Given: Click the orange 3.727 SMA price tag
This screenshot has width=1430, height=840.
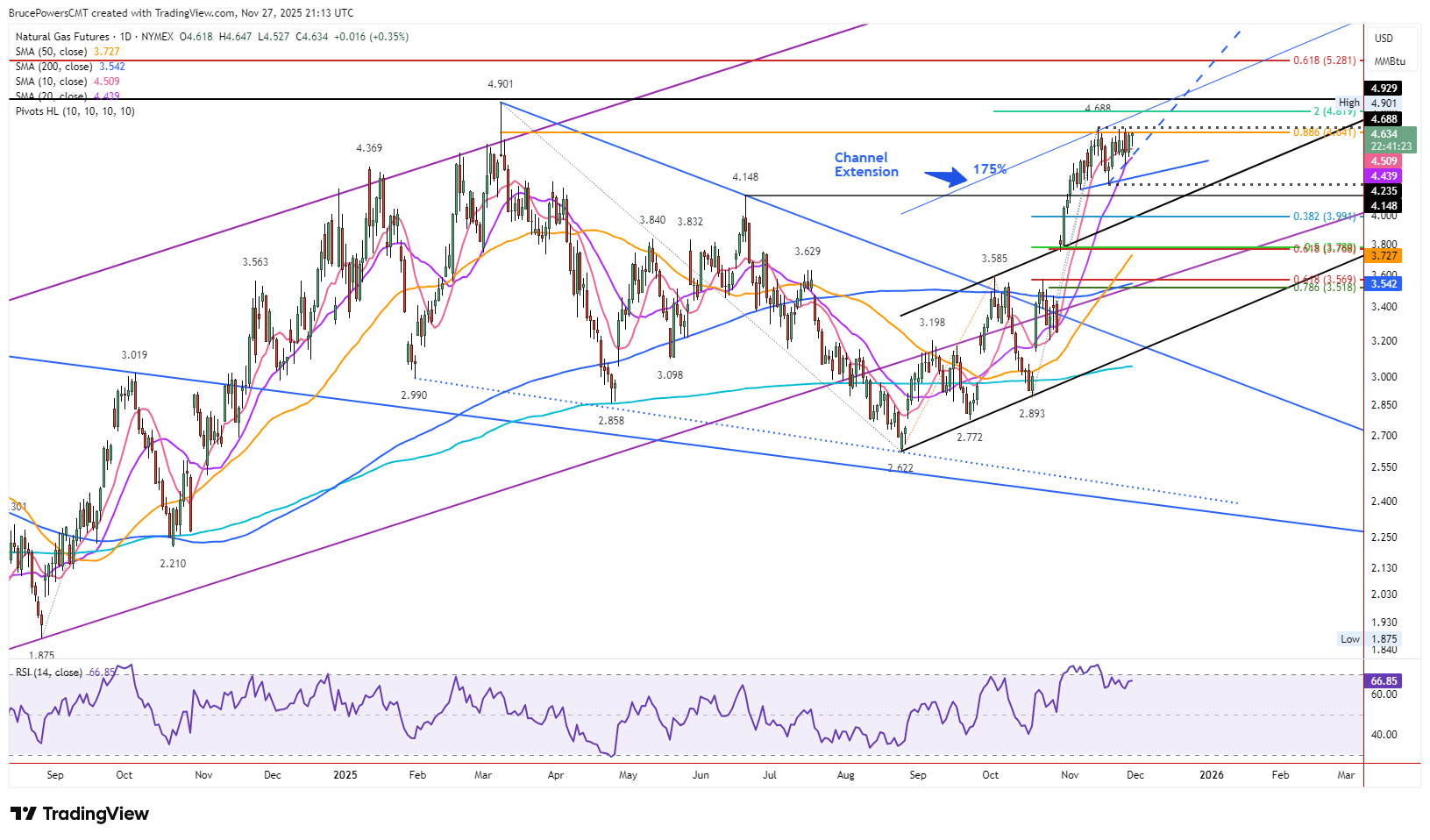Looking at the screenshot, I should 1384,256.
